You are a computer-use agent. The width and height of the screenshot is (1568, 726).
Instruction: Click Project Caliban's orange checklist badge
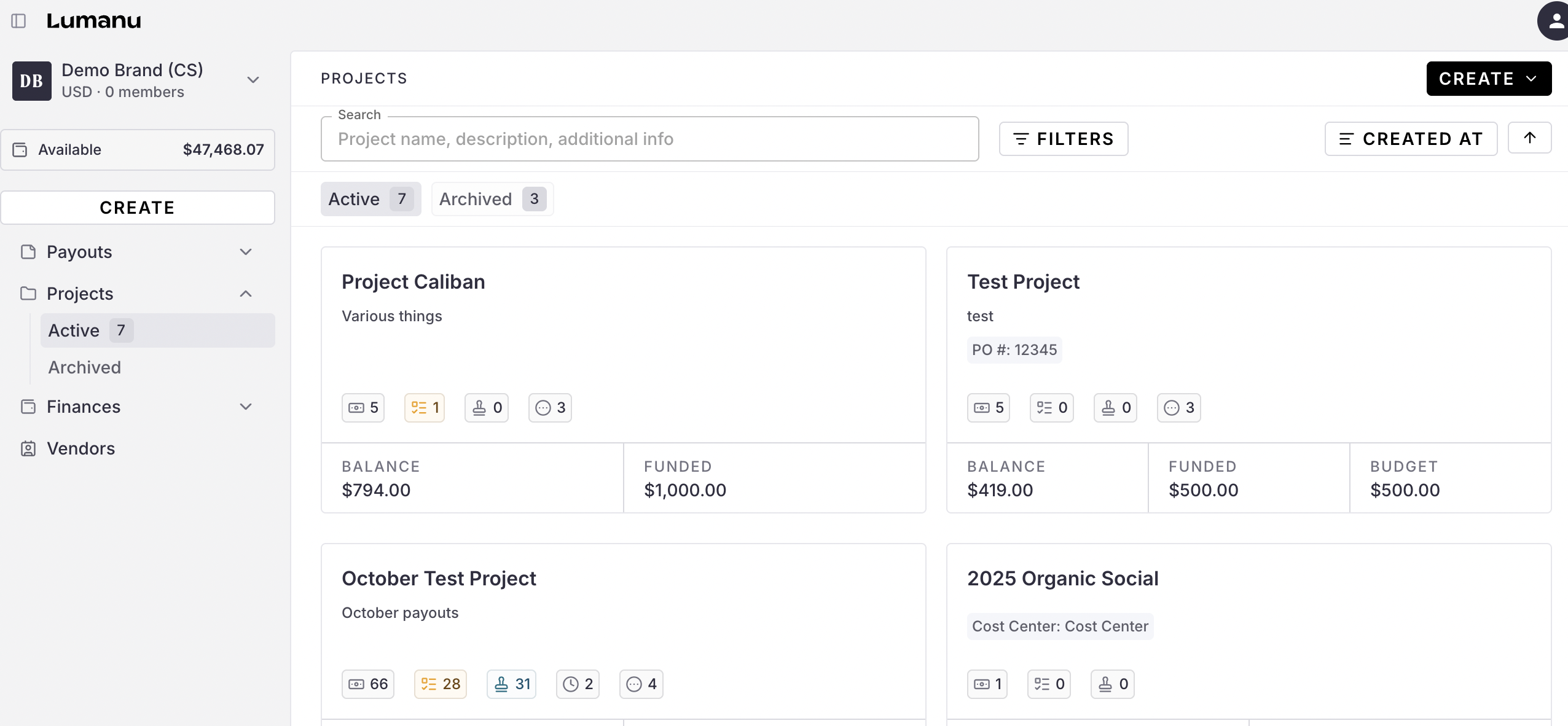point(425,408)
